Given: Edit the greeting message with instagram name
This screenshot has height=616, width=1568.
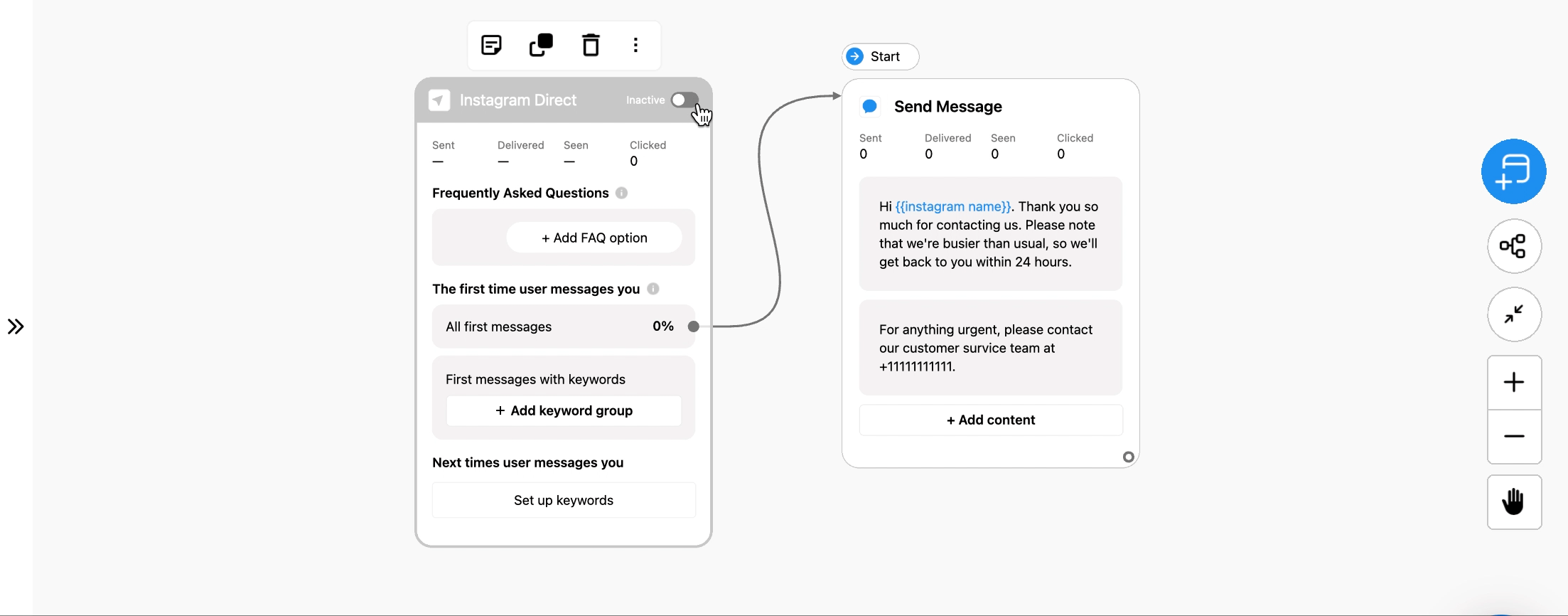Looking at the screenshot, I should pos(990,234).
